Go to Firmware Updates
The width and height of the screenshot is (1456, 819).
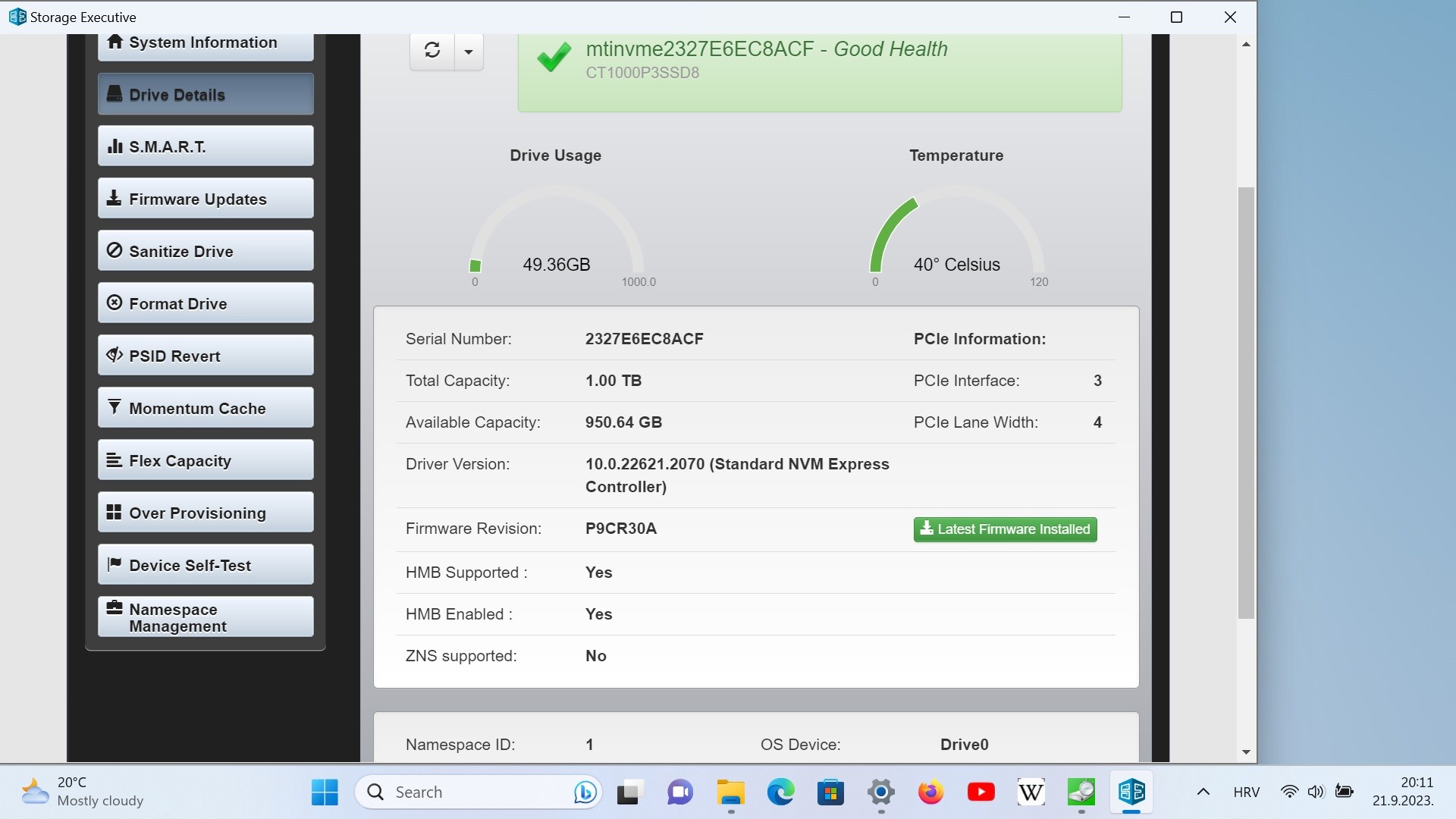[x=206, y=199]
